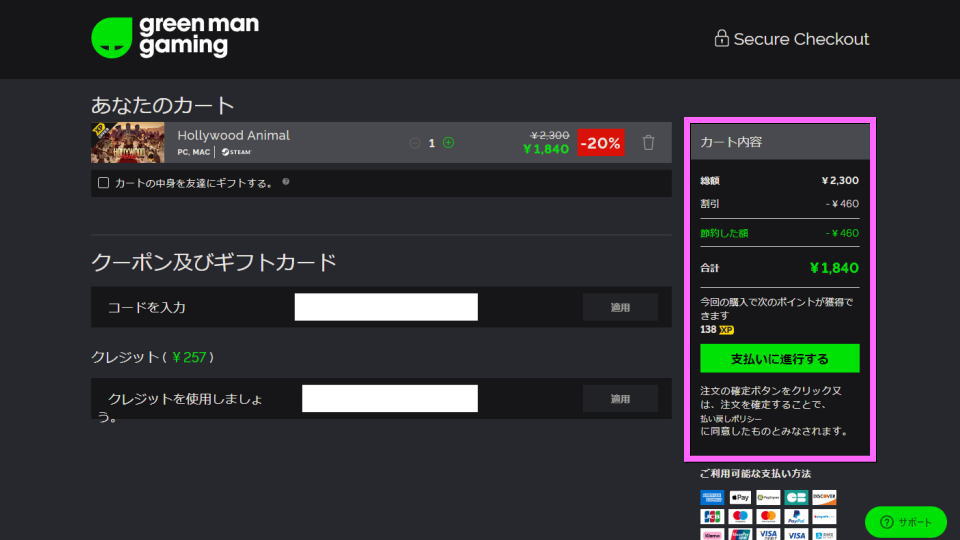
Task: Click the Discover payment icon
Action: pyautogui.click(x=824, y=497)
